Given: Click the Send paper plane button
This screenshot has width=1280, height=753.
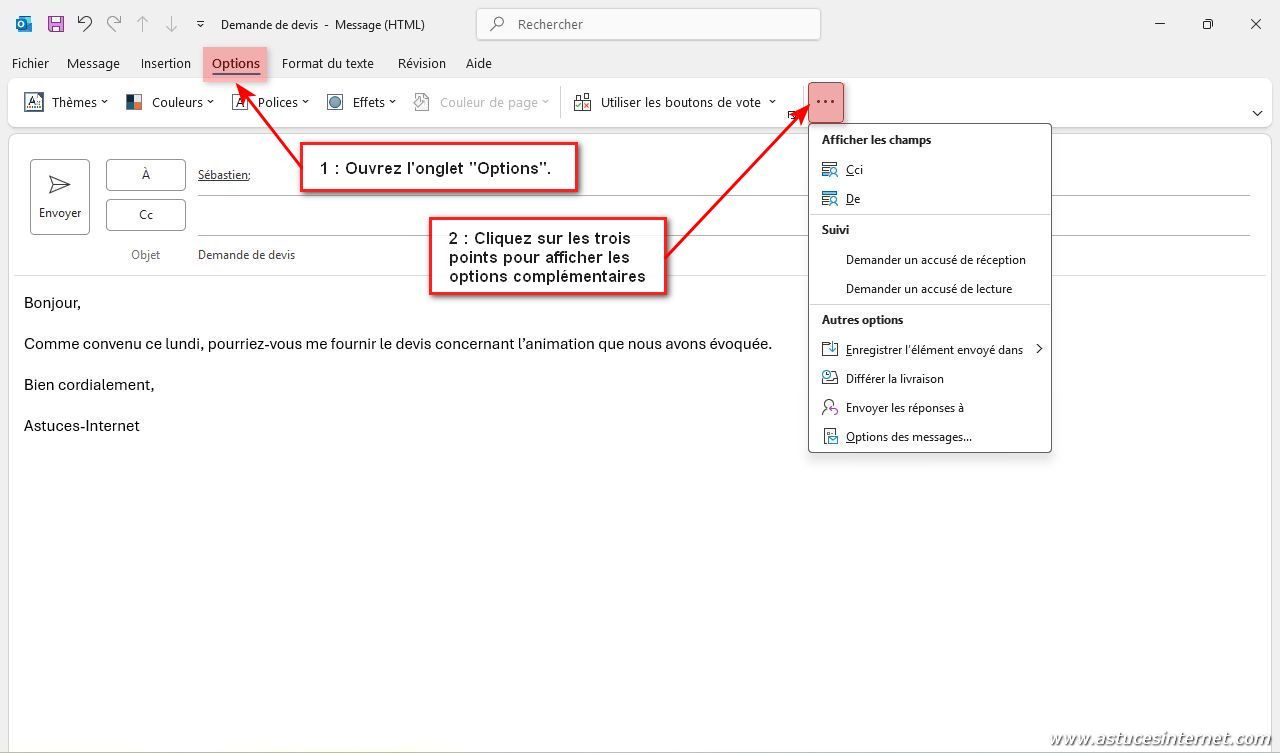Looking at the screenshot, I should pyautogui.click(x=60, y=196).
